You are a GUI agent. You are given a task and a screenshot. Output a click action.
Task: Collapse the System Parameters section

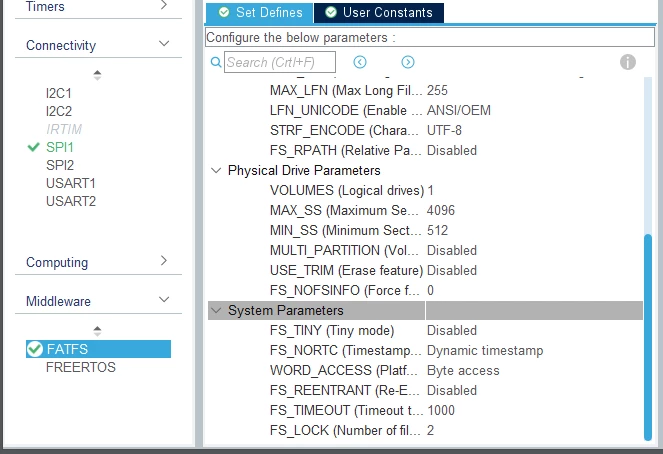[216, 310]
